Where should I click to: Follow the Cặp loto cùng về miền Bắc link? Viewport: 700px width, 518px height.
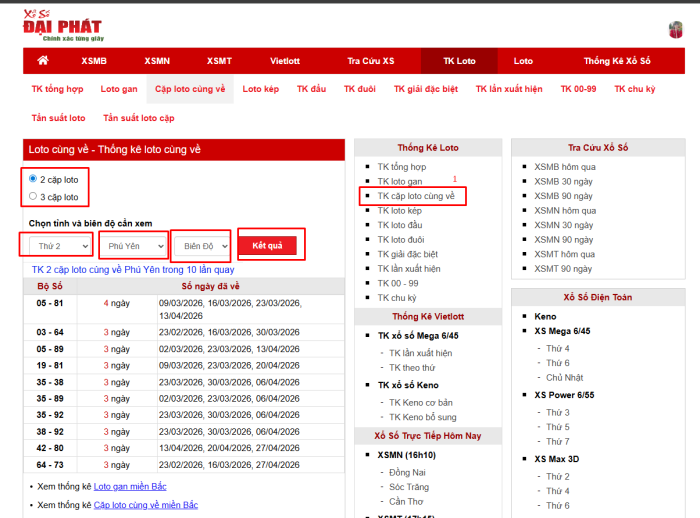146,505
